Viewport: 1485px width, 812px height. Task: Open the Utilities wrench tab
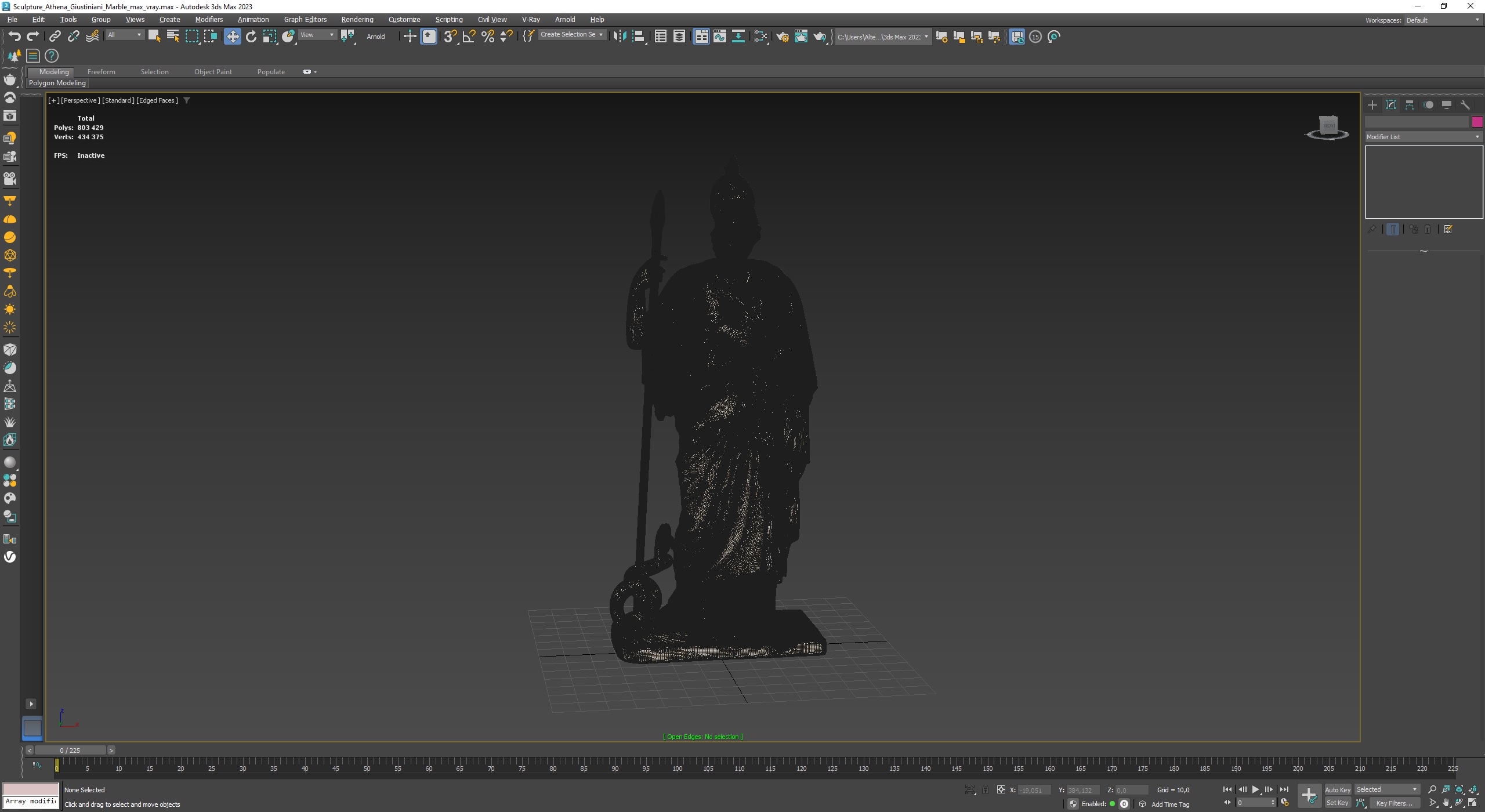click(x=1465, y=105)
